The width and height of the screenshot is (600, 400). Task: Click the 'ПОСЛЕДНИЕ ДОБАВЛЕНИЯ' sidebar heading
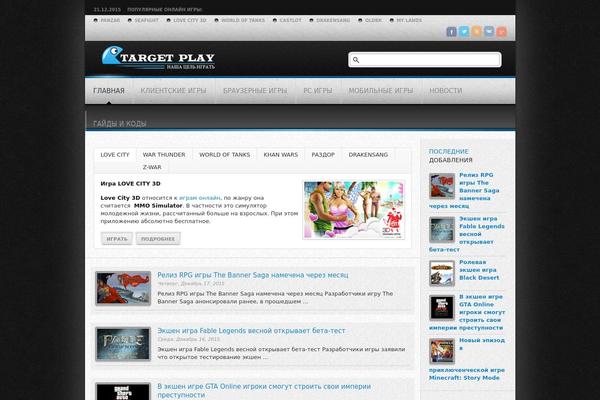tap(451, 156)
